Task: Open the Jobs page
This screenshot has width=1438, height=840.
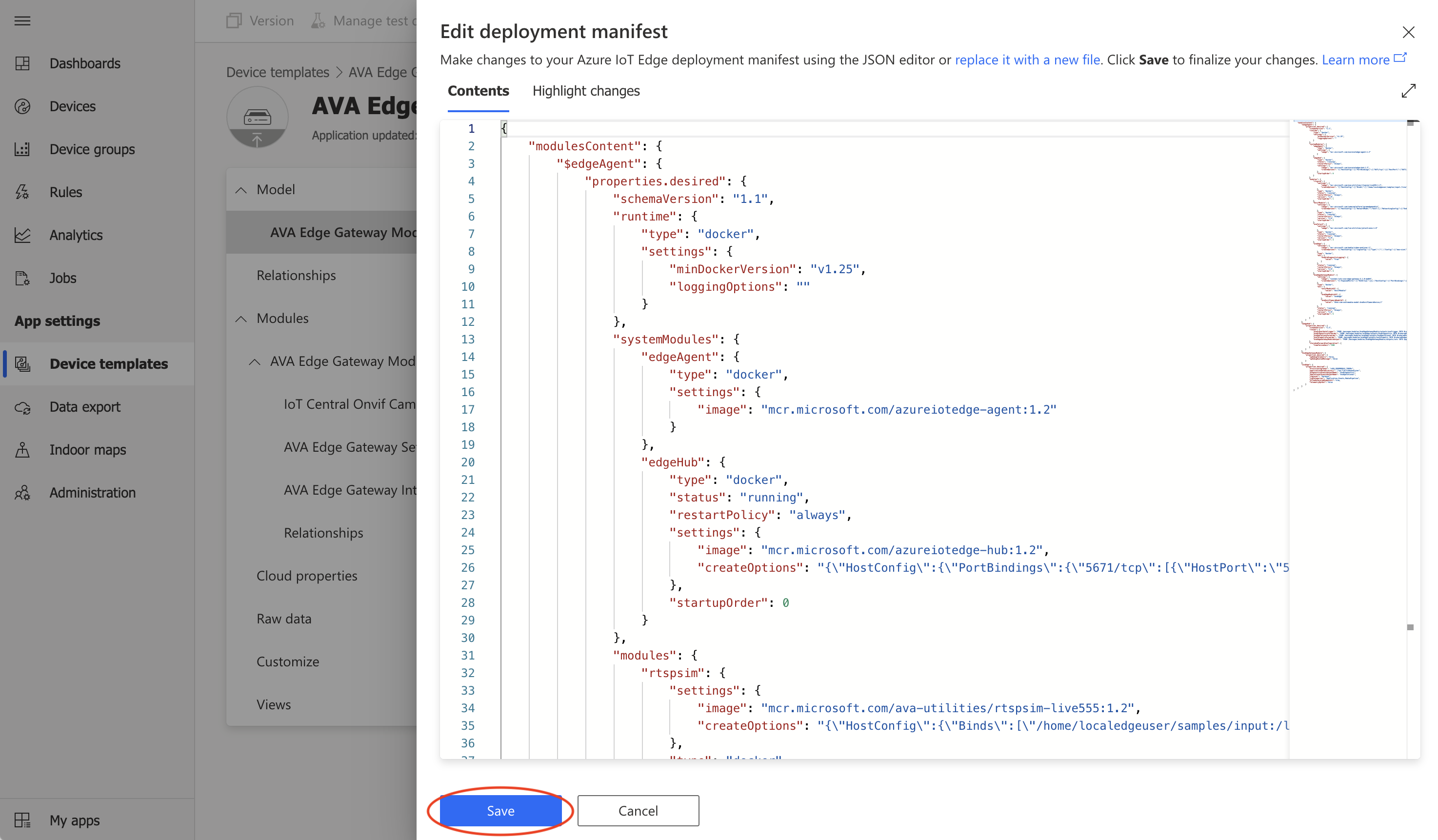Action: 97,278
